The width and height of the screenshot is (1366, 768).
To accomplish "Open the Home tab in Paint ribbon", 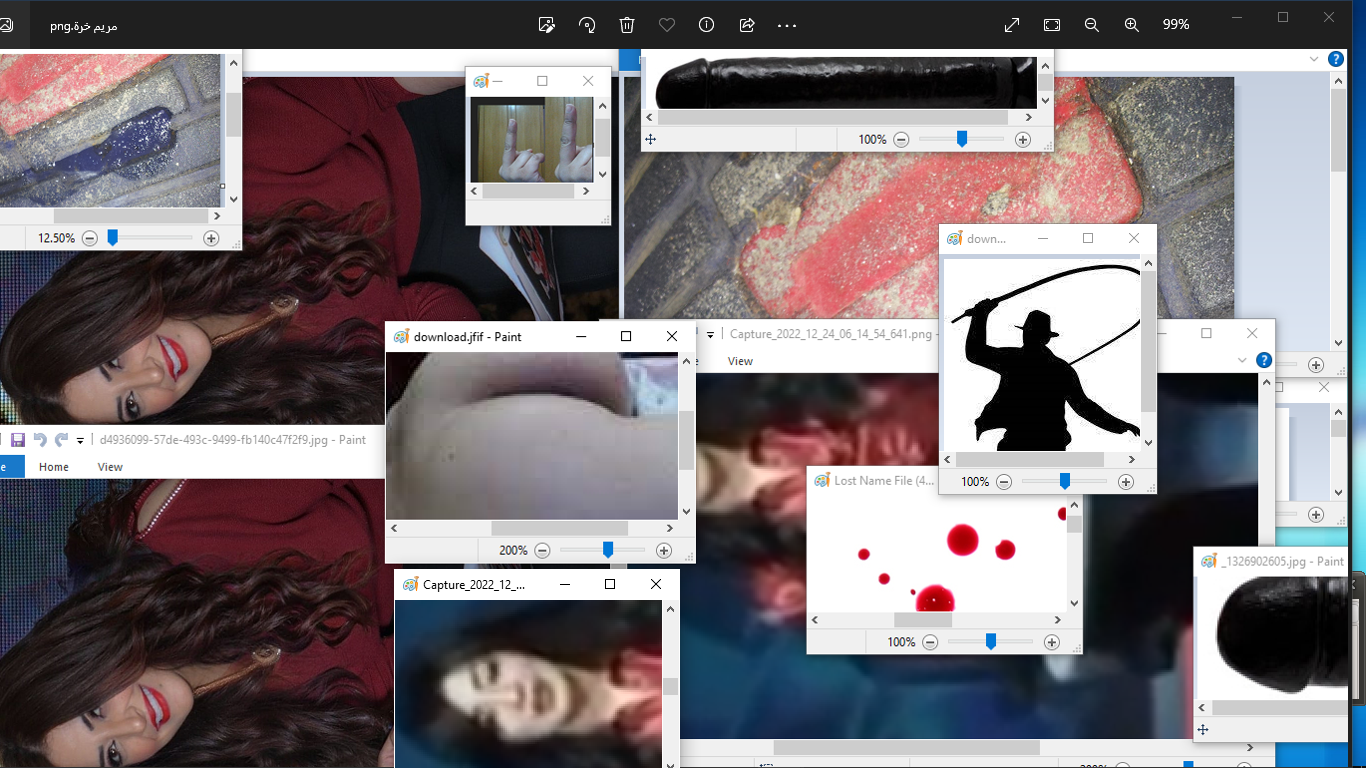I will tap(54, 467).
